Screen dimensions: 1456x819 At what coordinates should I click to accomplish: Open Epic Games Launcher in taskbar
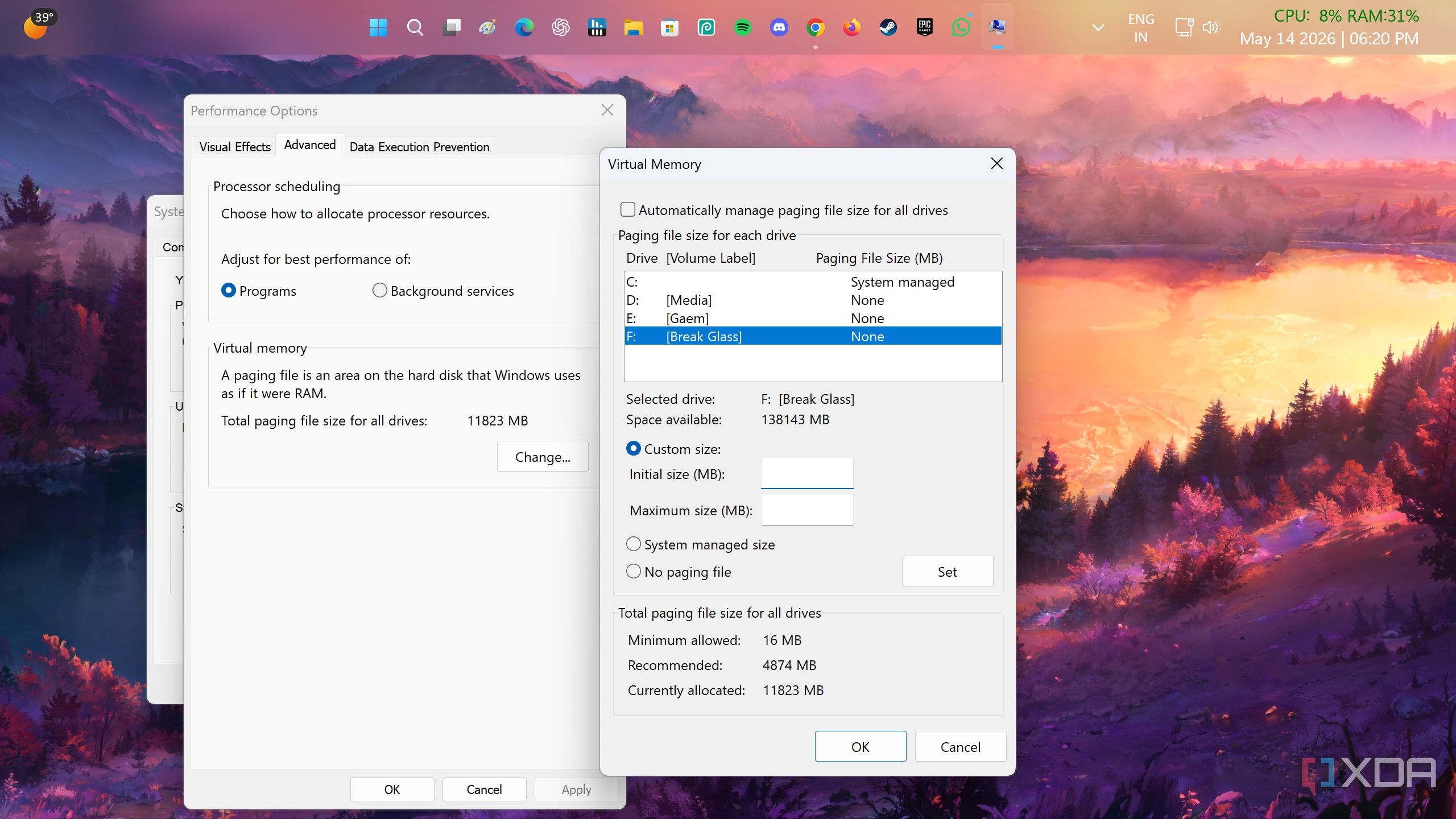[924, 27]
